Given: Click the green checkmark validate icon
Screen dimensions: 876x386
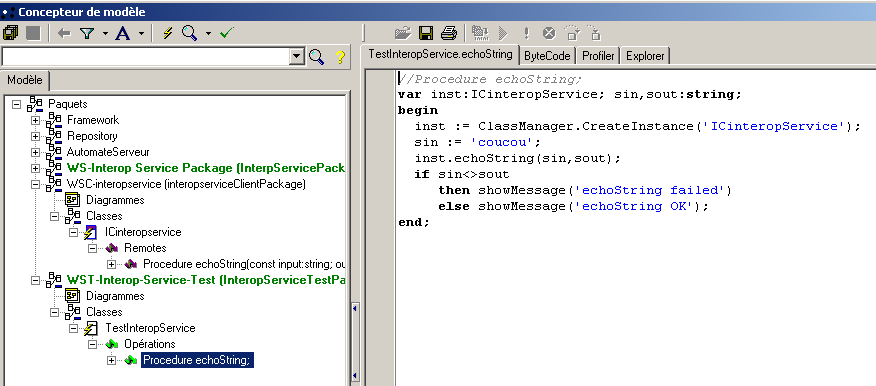Looking at the screenshot, I should 226,34.
